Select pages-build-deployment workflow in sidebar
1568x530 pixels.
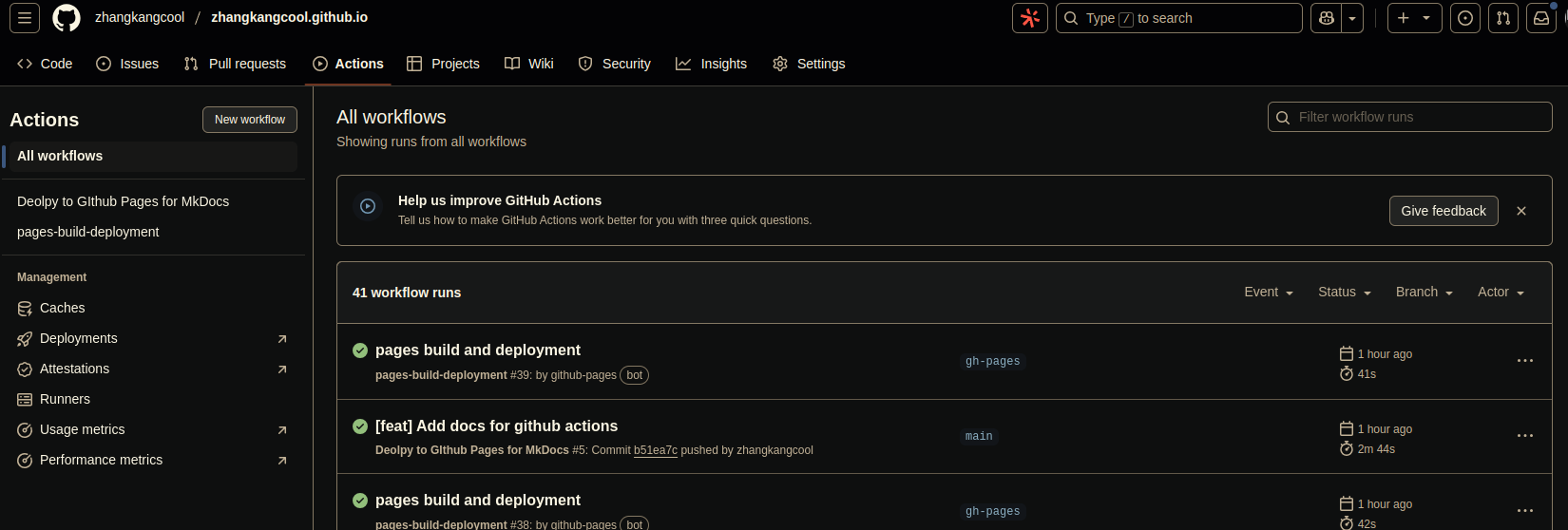click(88, 232)
